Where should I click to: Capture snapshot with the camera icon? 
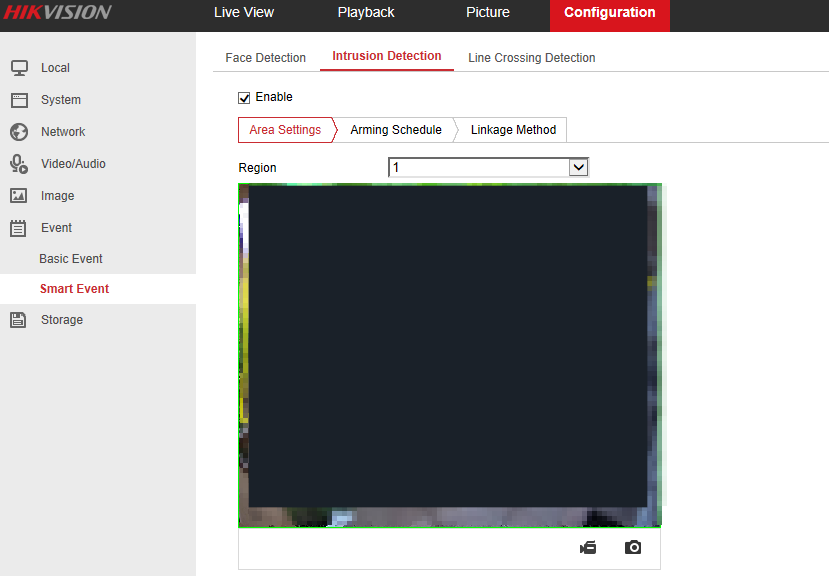pos(633,548)
